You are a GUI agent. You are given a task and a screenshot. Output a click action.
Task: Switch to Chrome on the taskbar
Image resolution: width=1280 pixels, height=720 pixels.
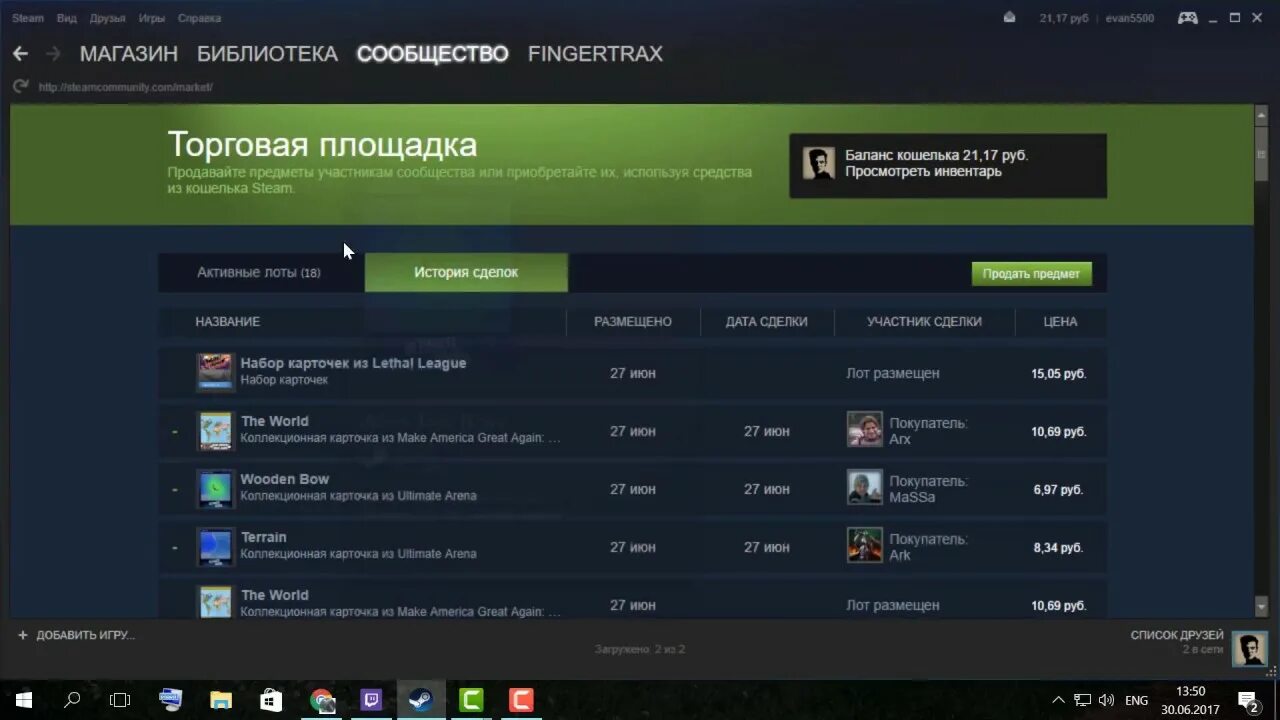[x=321, y=700]
